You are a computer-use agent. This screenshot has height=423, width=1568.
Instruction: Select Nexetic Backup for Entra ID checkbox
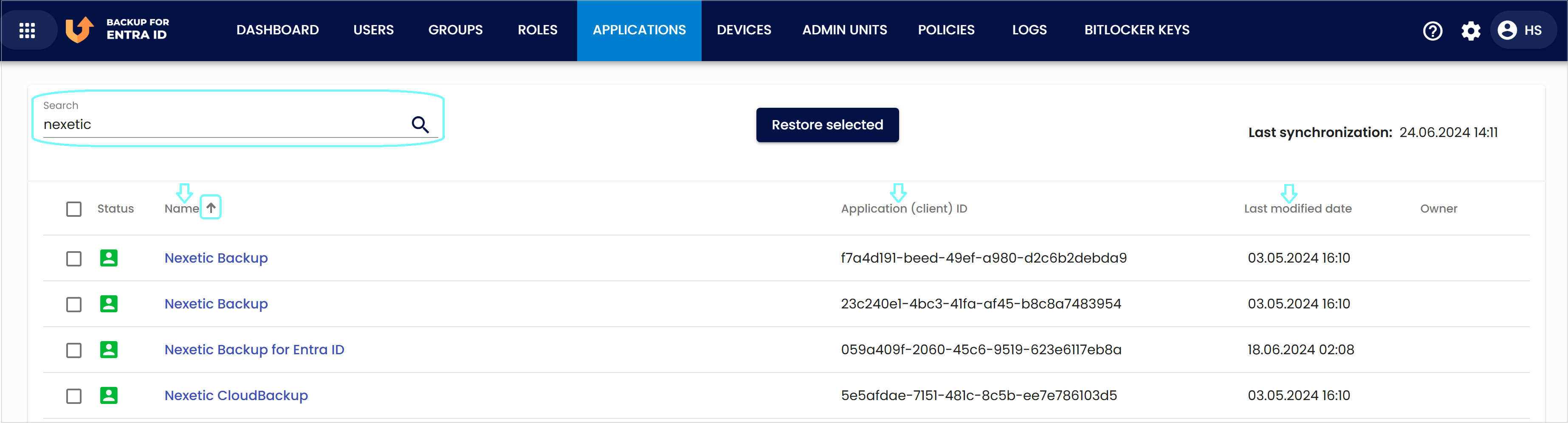point(73,350)
